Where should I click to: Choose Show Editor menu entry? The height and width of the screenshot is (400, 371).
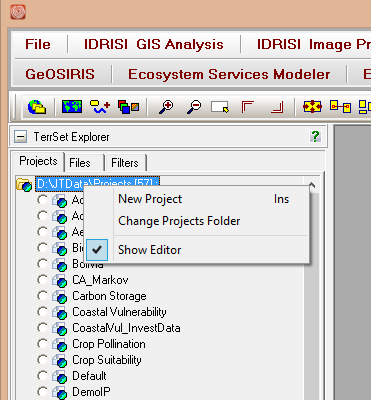[196, 250]
